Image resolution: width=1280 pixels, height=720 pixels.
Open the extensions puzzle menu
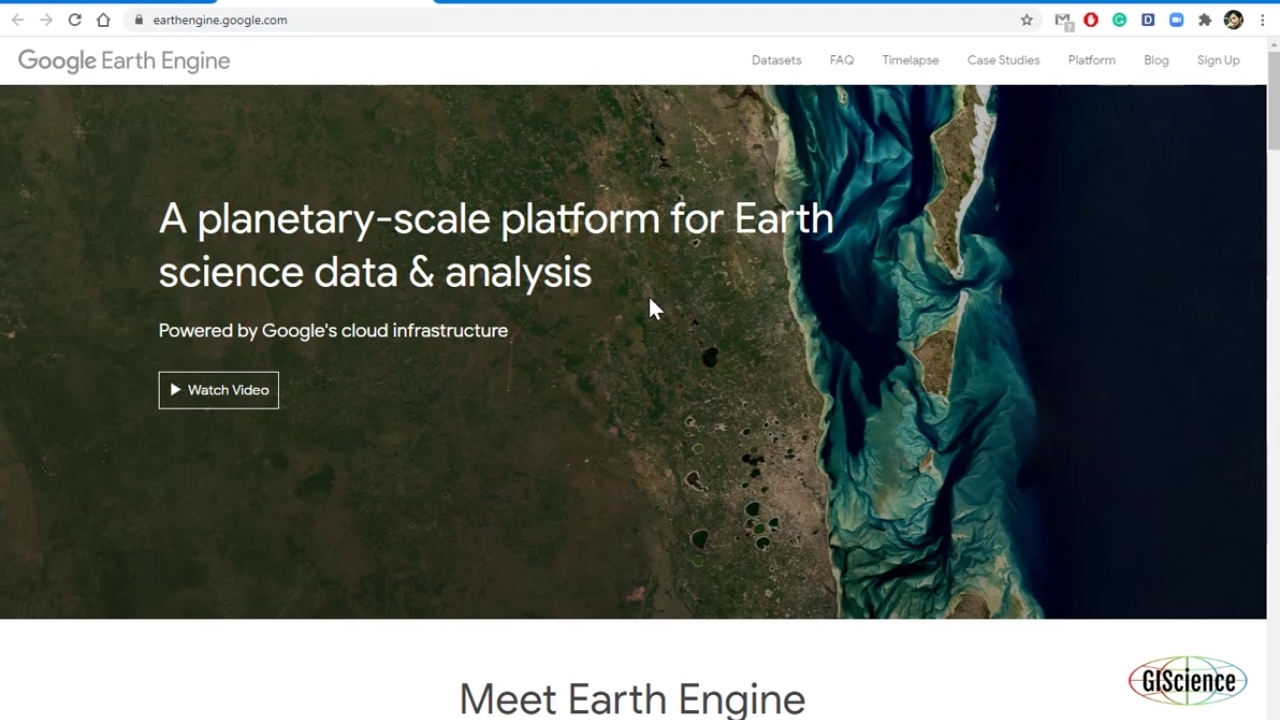coord(1205,20)
